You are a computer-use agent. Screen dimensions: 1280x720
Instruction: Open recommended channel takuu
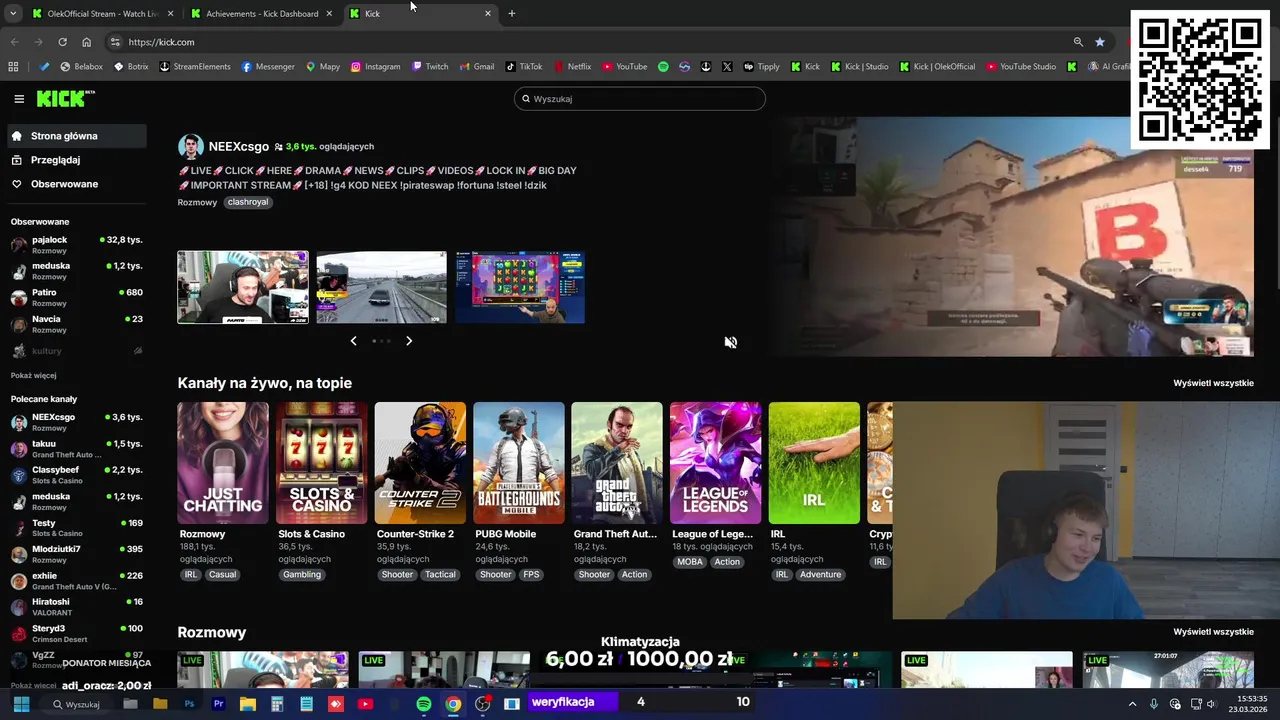click(77, 449)
